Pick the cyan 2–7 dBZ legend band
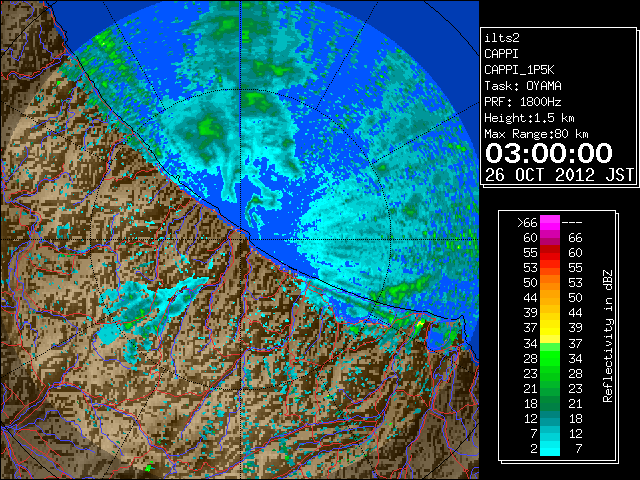The image size is (640, 480). [550, 448]
